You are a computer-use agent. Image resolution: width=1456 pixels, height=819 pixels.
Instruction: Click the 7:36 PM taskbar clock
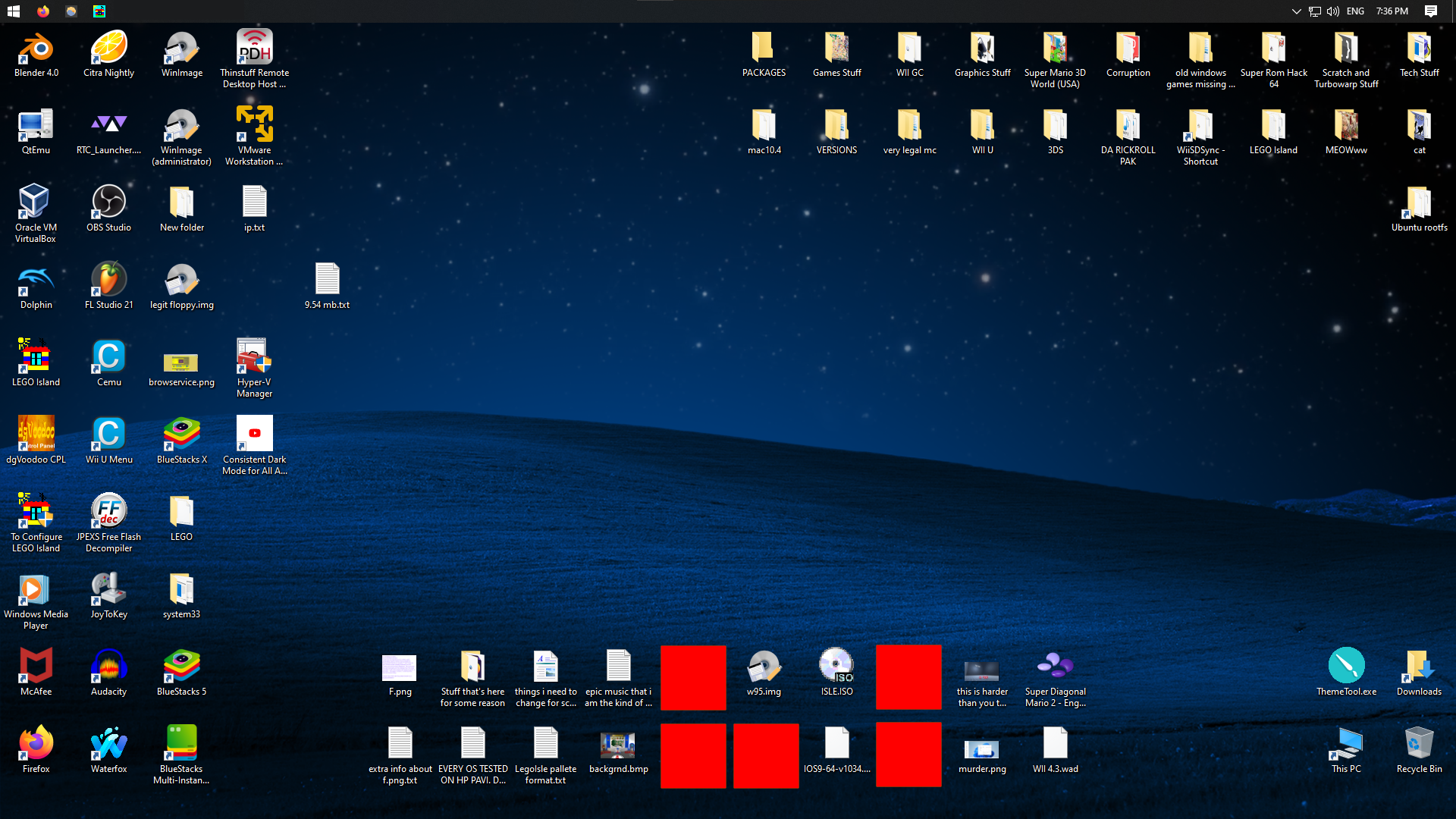pos(1392,11)
